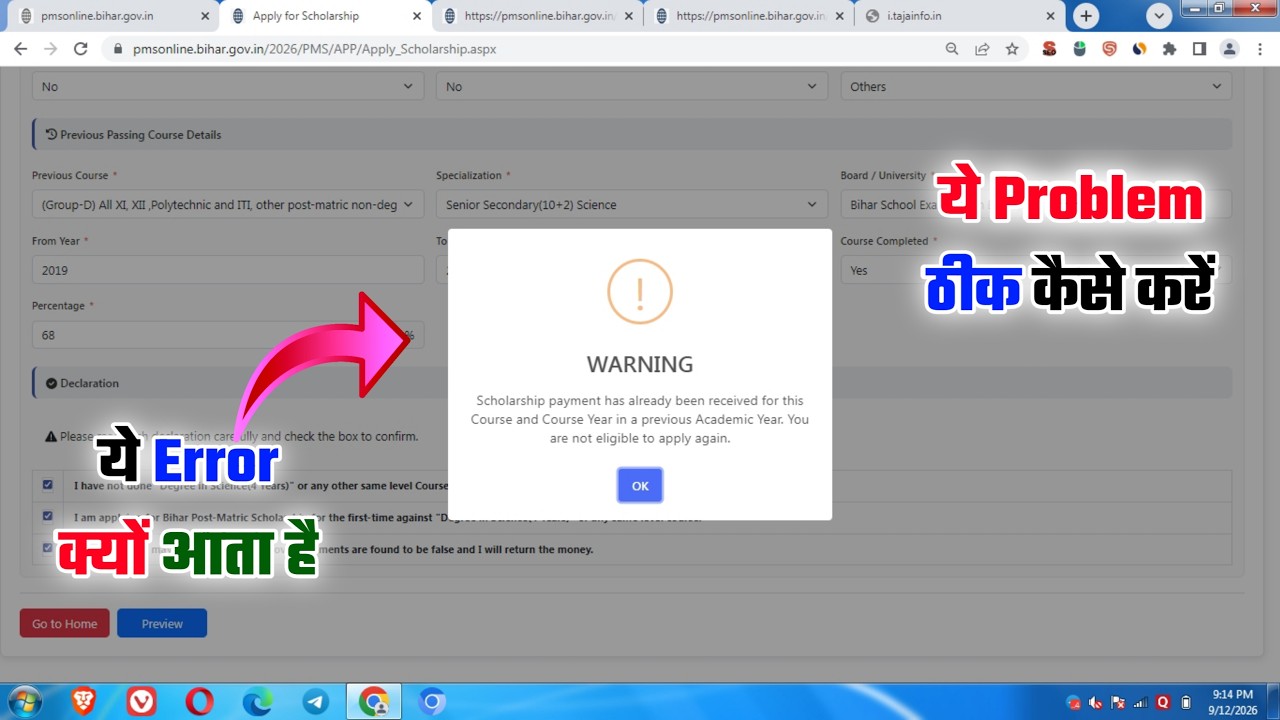Viewport: 1280px width, 720px height.
Task: Click the From Year field showing 2019
Action: tap(228, 270)
